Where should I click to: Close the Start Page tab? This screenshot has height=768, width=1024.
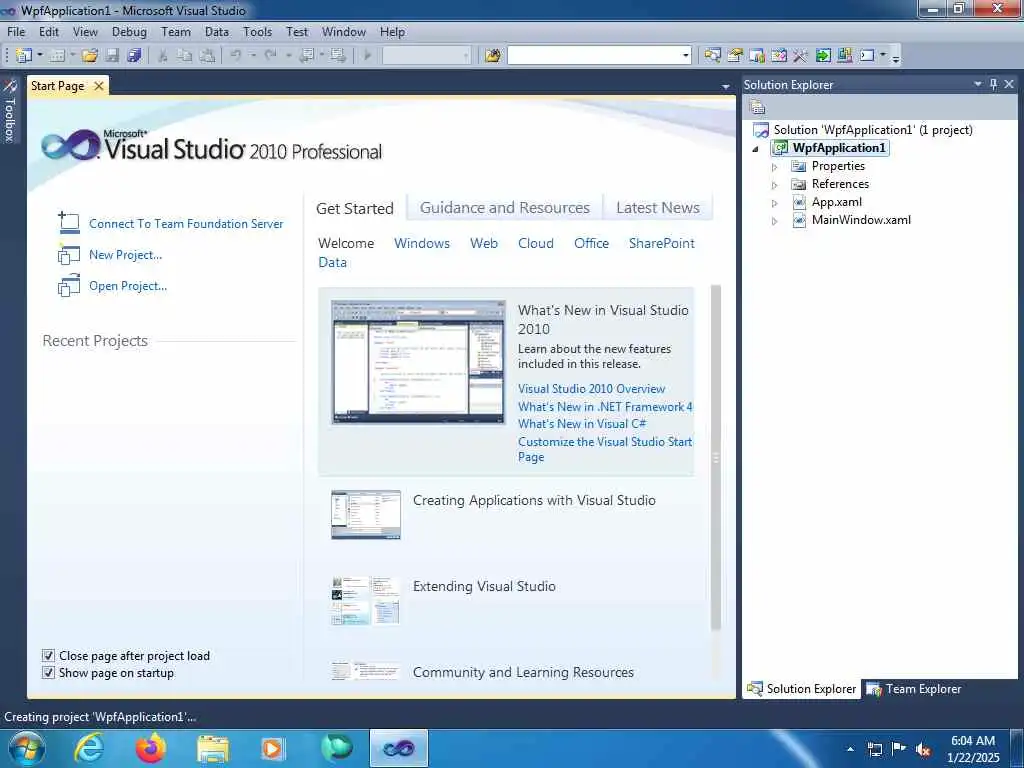click(99, 86)
